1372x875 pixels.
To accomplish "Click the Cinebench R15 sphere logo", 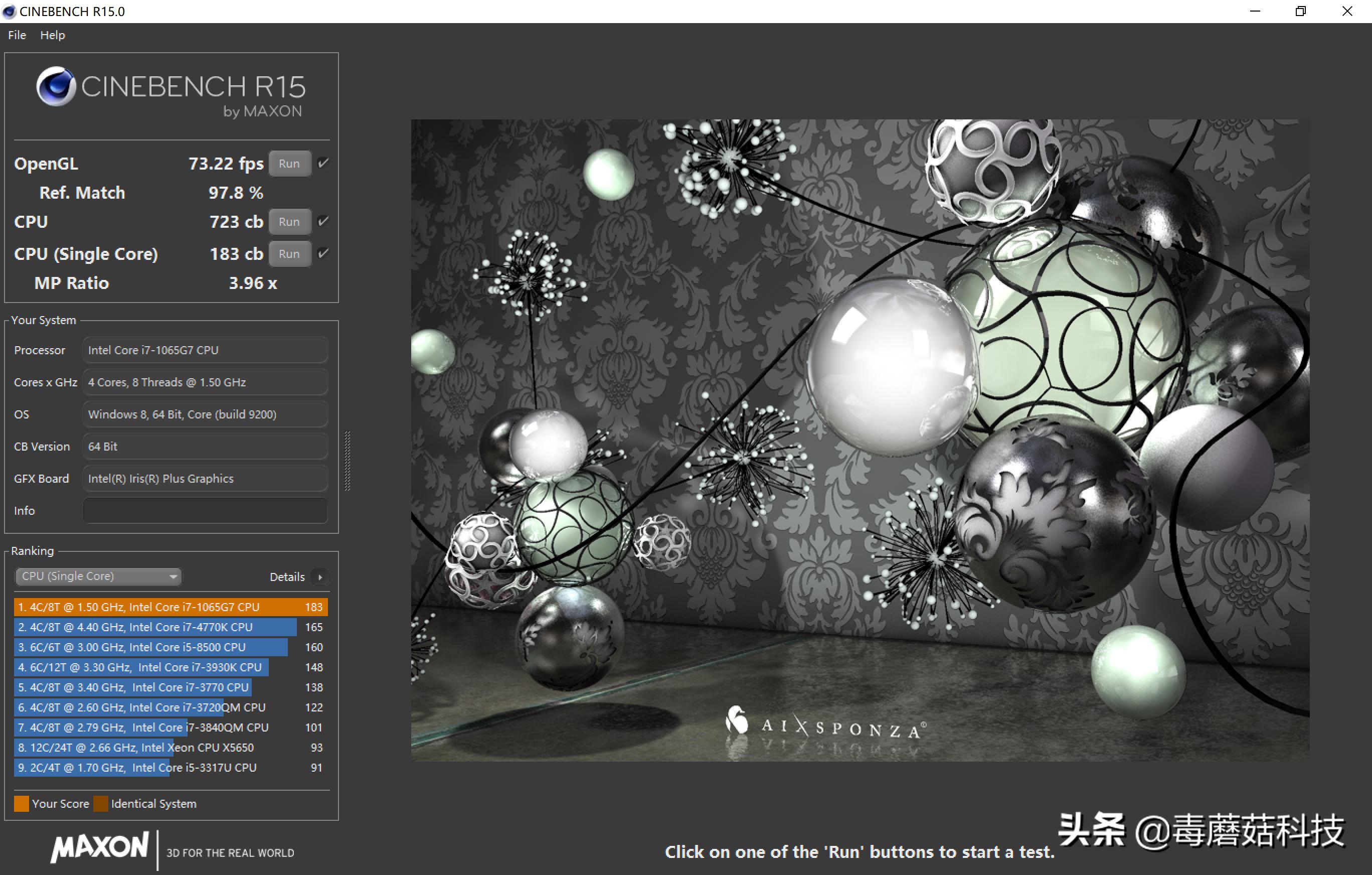I will click(x=56, y=87).
